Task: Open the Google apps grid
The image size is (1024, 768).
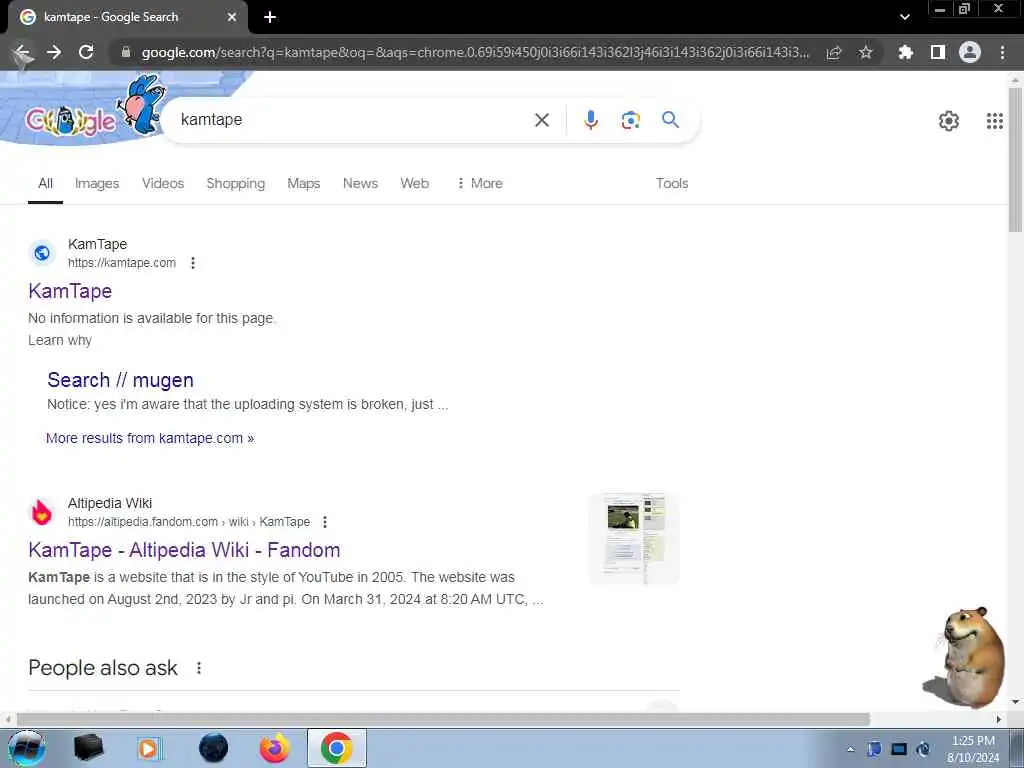Action: click(994, 121)
